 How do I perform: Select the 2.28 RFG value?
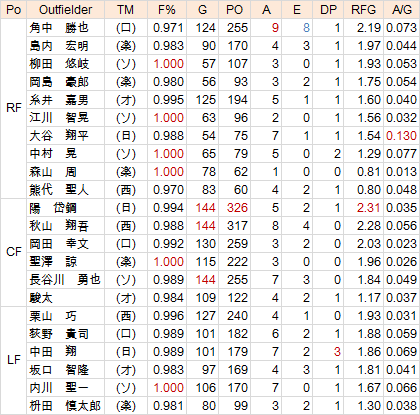[x=368, y=226]
